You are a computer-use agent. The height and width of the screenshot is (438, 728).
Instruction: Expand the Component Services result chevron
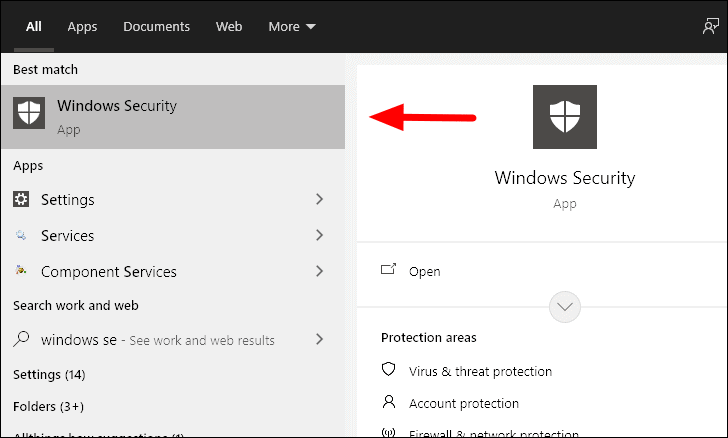click(319, 271)
